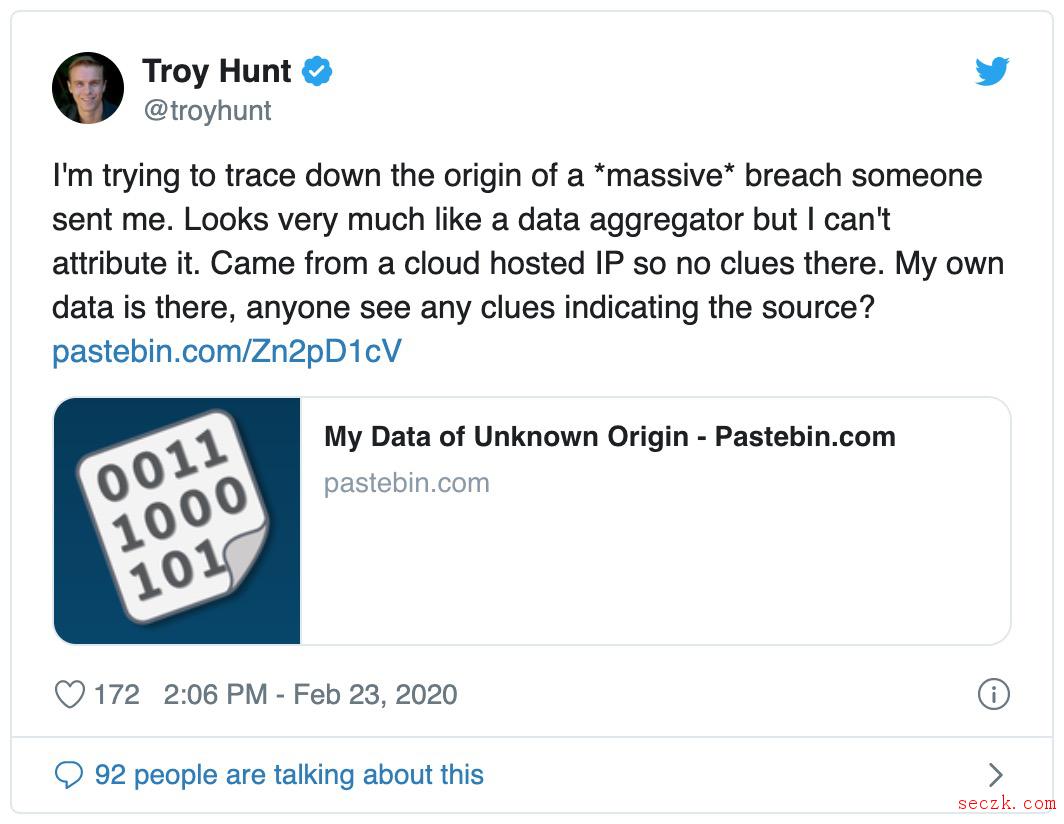Open the info icon beside the timestamp
1064x824 pixels.
993,694
